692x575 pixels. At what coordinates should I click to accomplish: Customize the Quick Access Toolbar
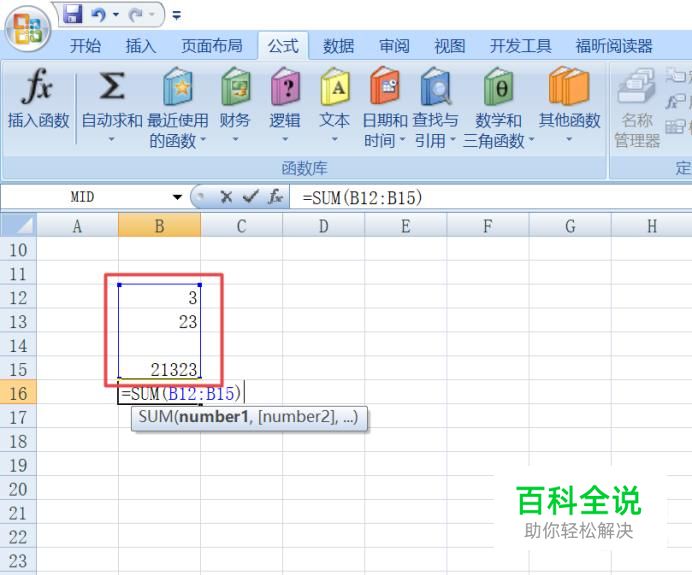click(x=177, y=15)
